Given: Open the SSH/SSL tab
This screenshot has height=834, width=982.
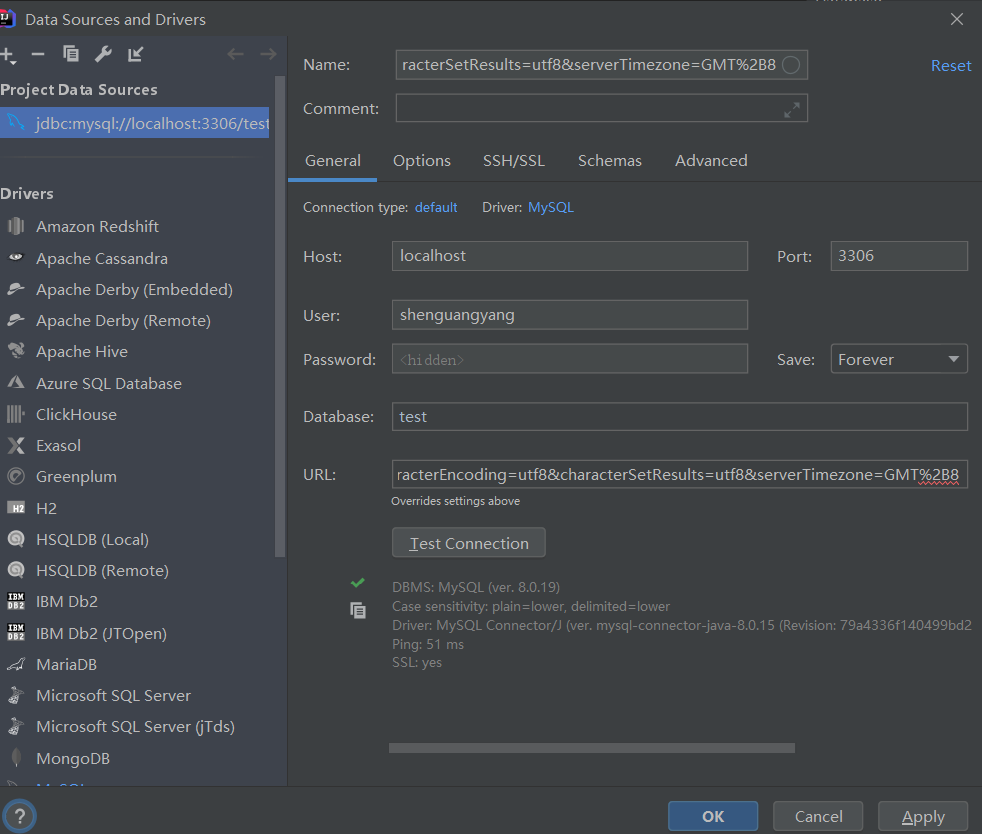Looking at the screenshot, I should [514, 161].
